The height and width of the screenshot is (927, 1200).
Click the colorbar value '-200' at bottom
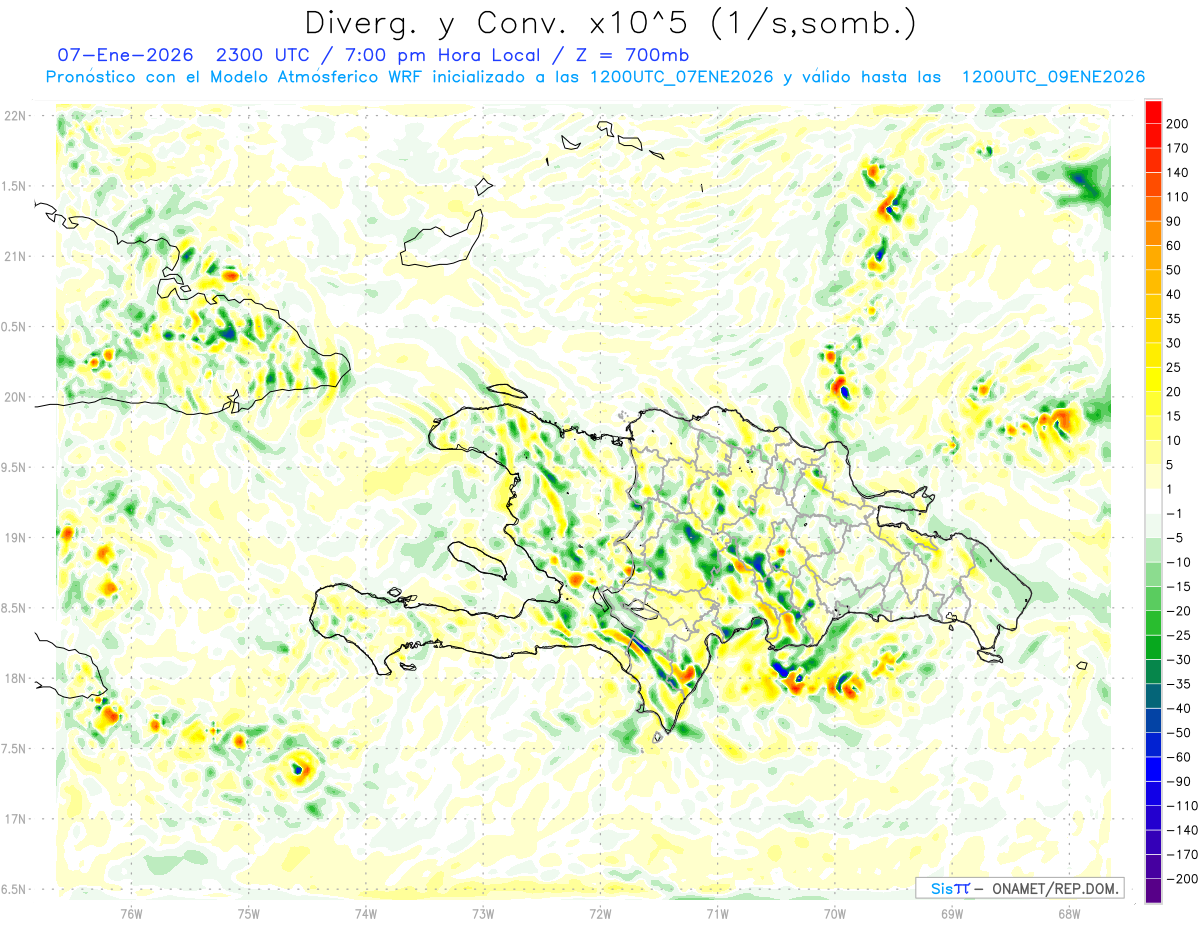point(1182,878)
